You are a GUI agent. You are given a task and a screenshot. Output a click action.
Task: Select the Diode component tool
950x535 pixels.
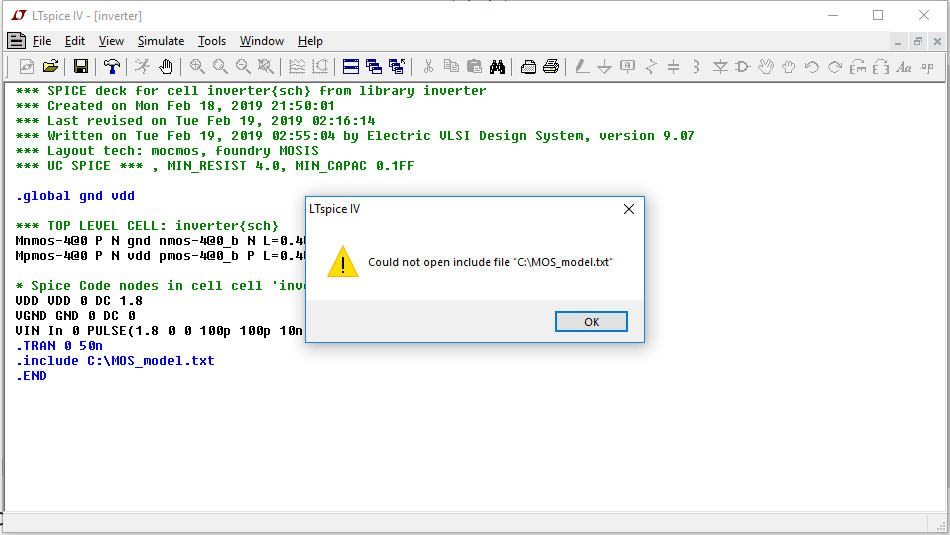[720, 67]
